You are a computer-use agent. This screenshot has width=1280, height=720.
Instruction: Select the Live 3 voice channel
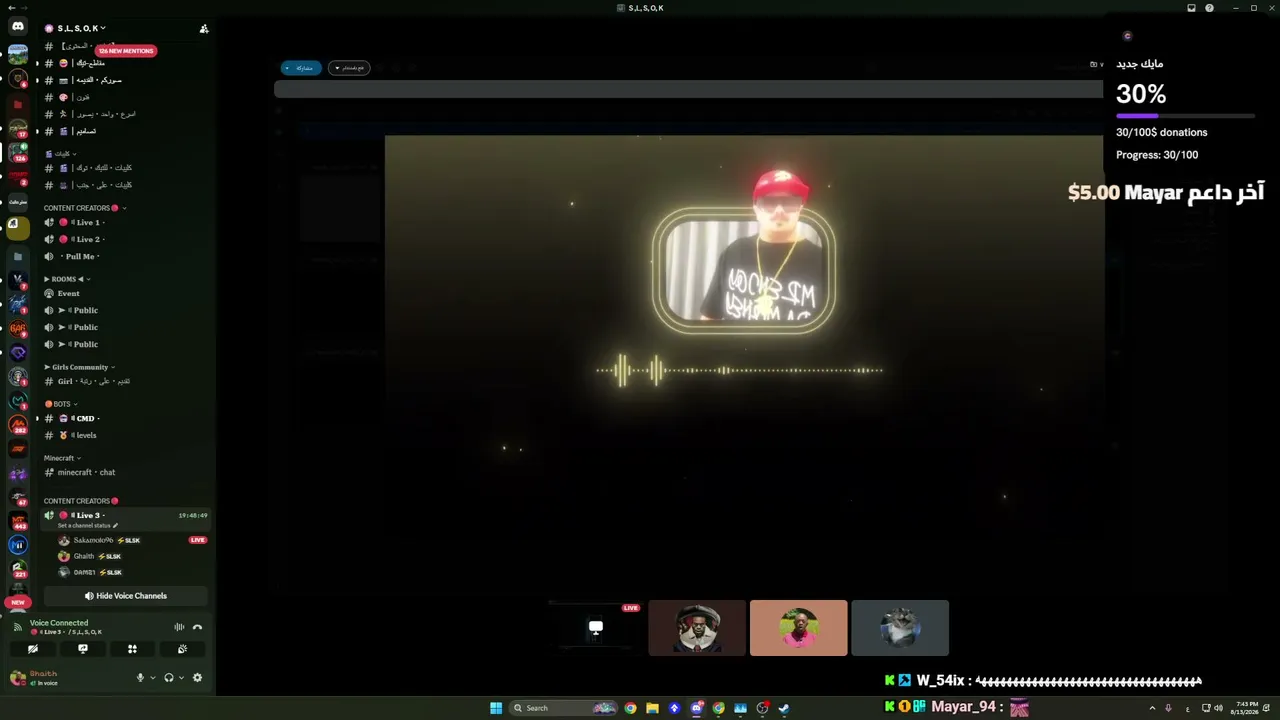[125, 519]
